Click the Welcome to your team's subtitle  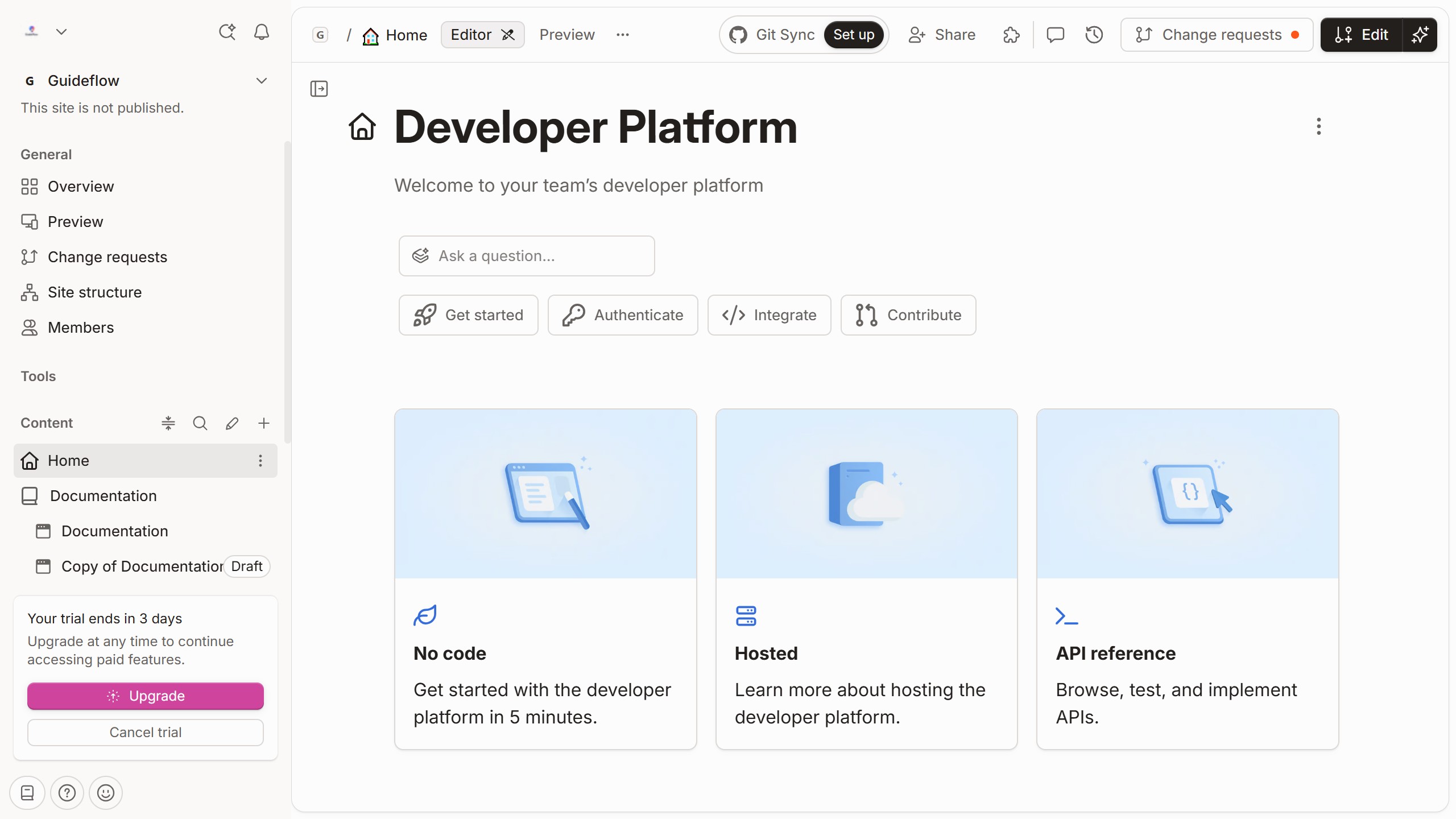tap(578, 185)
